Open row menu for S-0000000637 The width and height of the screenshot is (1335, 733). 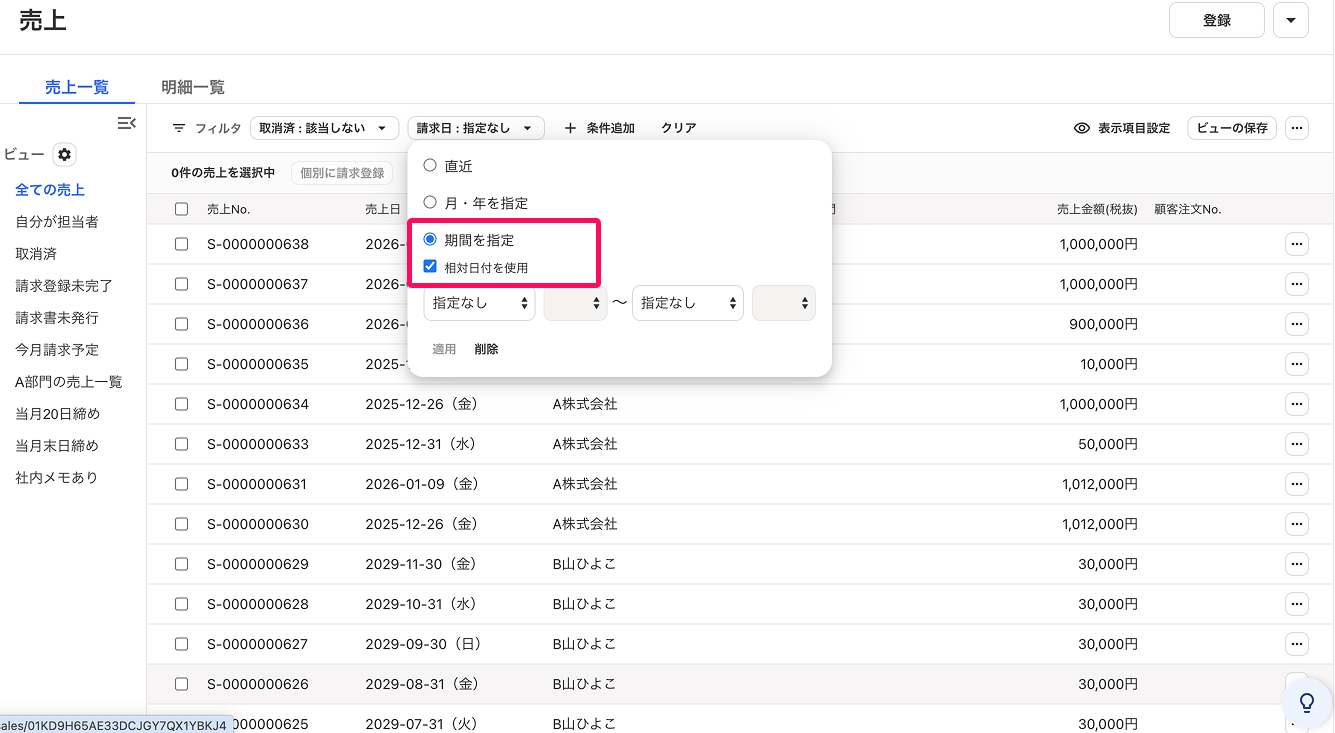(1297, 284)
